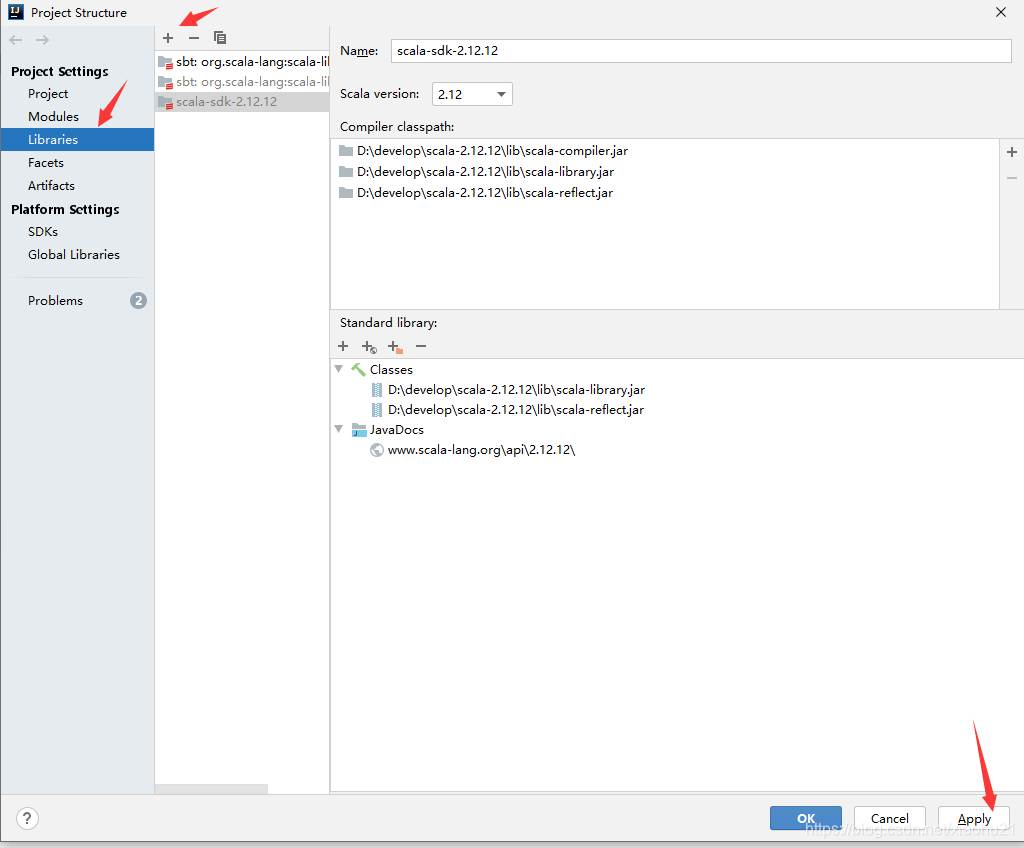Open SDKs under Platform Settings
Image resolution: width=1024 pixels, height=848 pixels.
[x=42, y=231]
